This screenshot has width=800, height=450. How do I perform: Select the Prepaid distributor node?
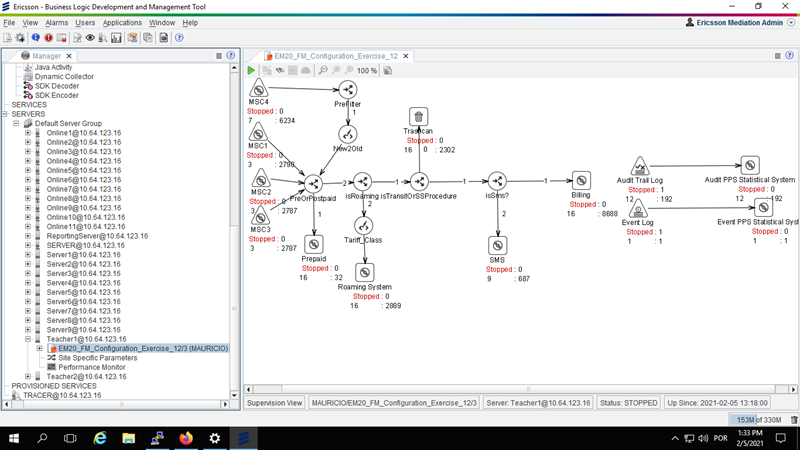click(x=314, y=244)
